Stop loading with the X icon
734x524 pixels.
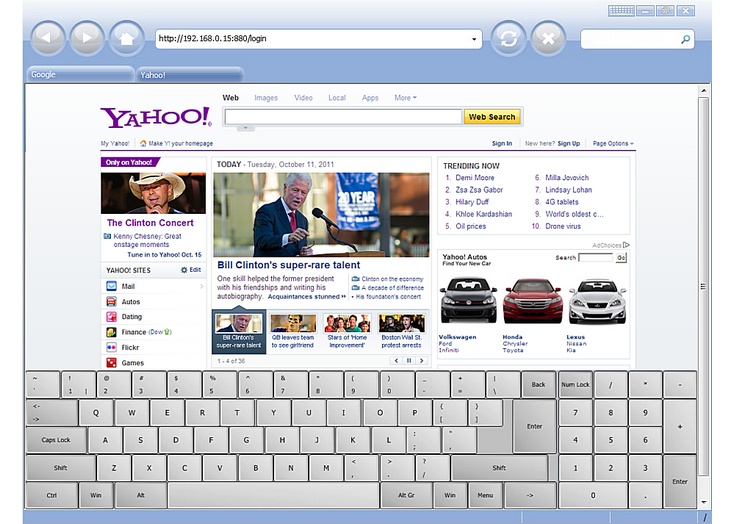coord(548,38)
